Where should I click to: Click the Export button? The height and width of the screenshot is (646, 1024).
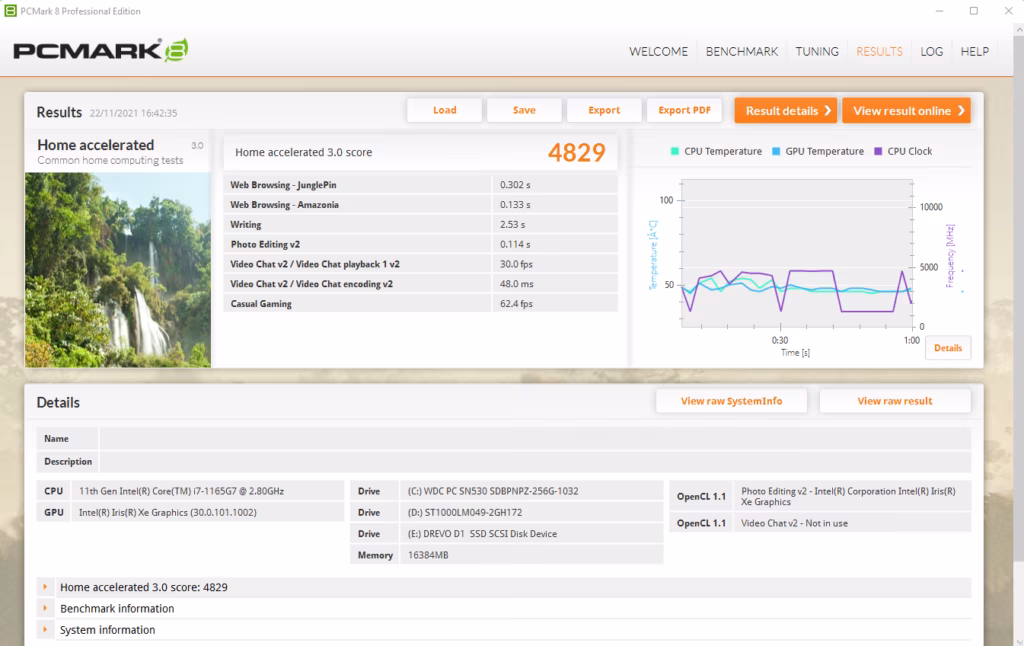(604, 110)
